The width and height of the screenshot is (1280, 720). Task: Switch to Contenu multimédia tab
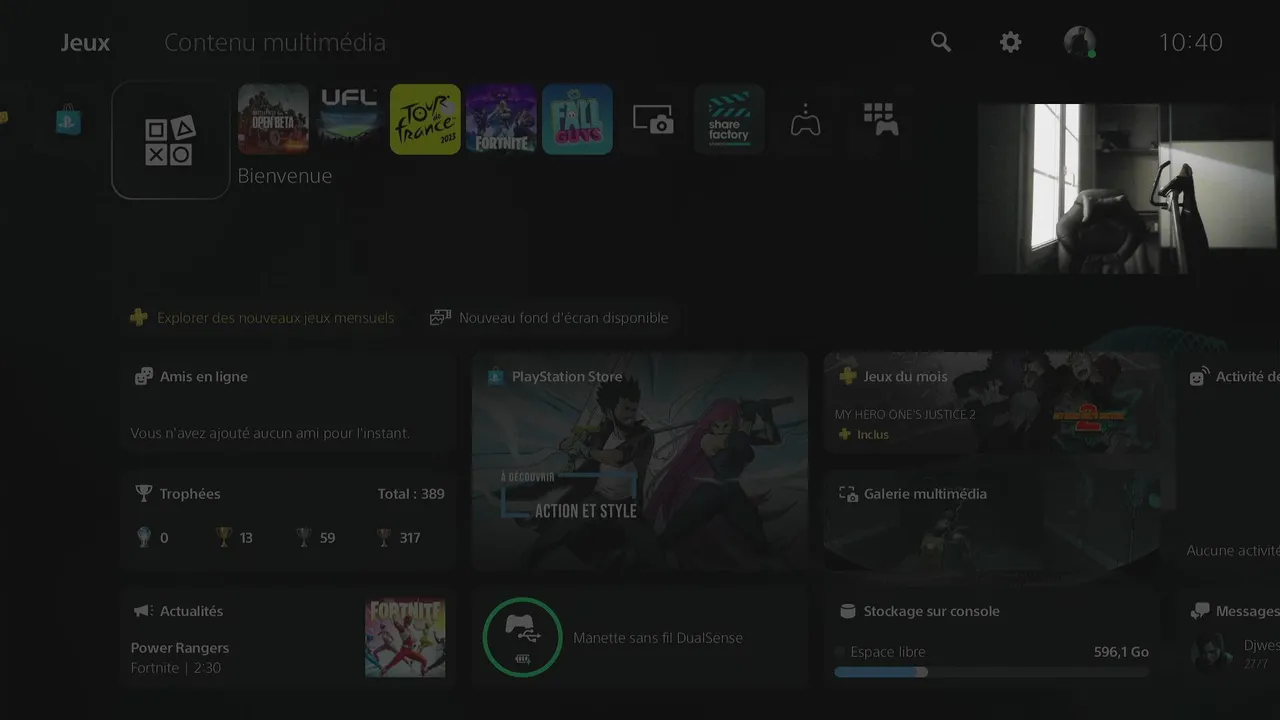click(x=275, y=43)
